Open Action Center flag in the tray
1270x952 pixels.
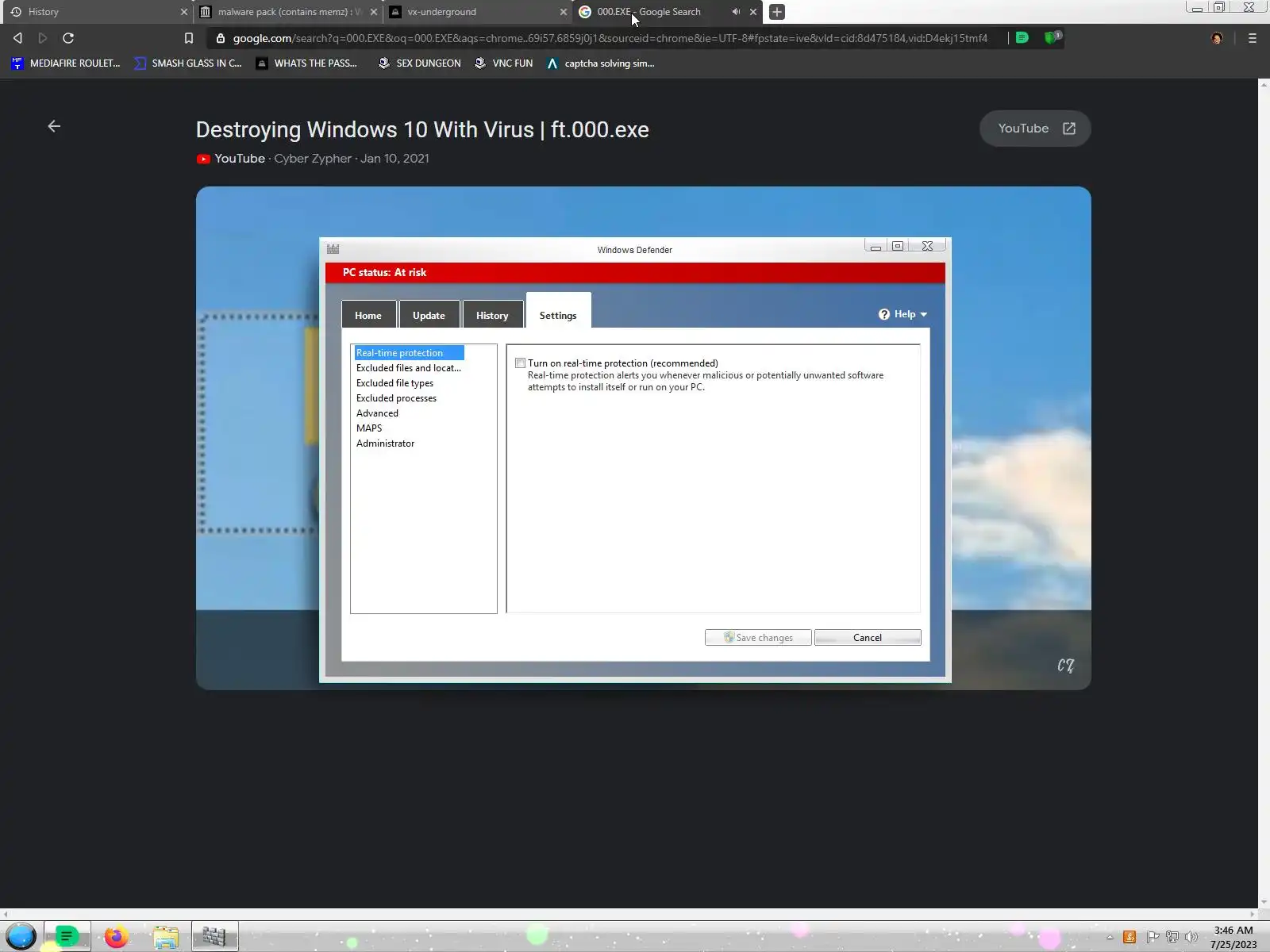pyautogui.click(x=1153, y=938)
